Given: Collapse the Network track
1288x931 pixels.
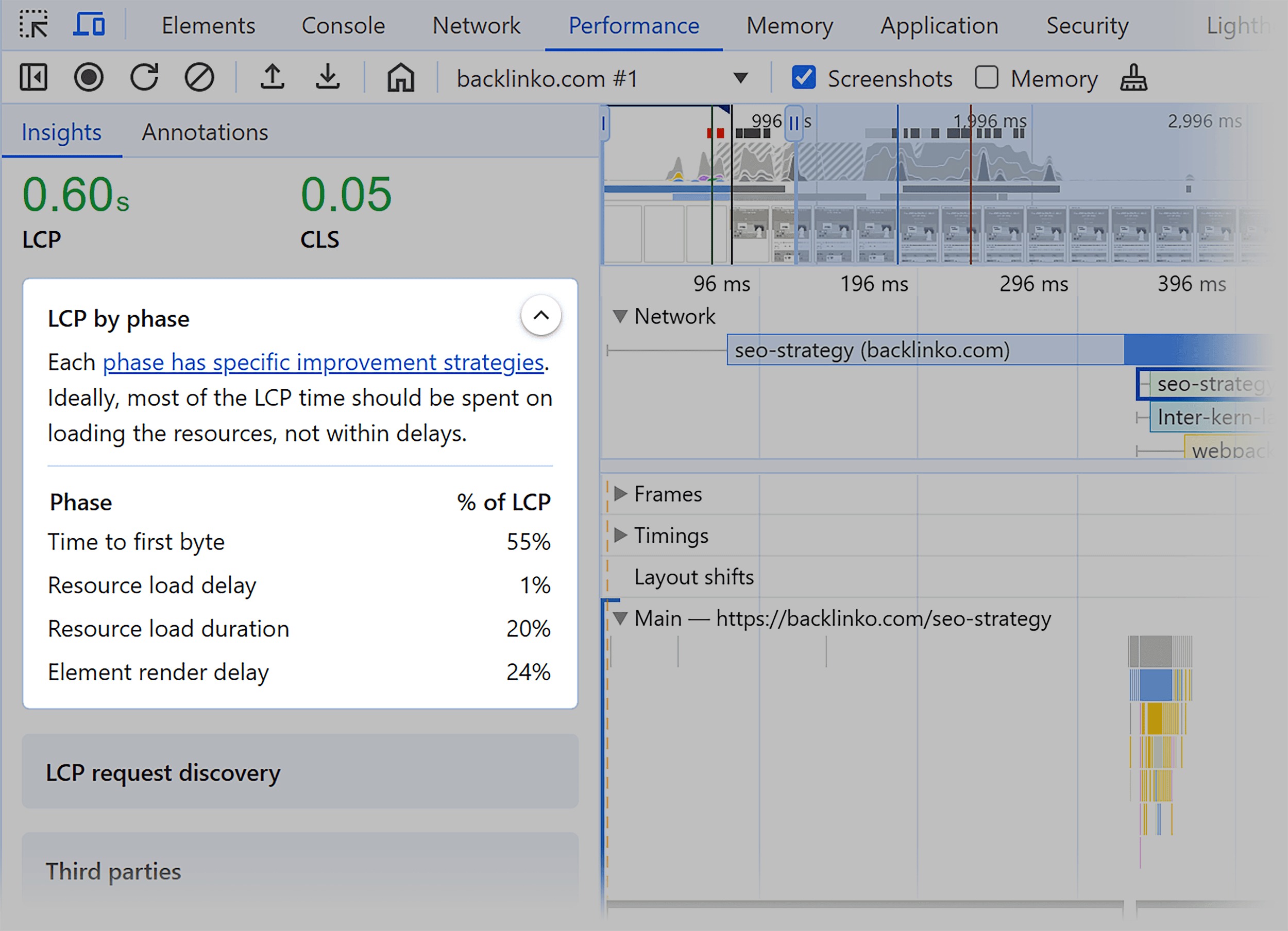Looking at the screenshot, I should click(620, 317).
